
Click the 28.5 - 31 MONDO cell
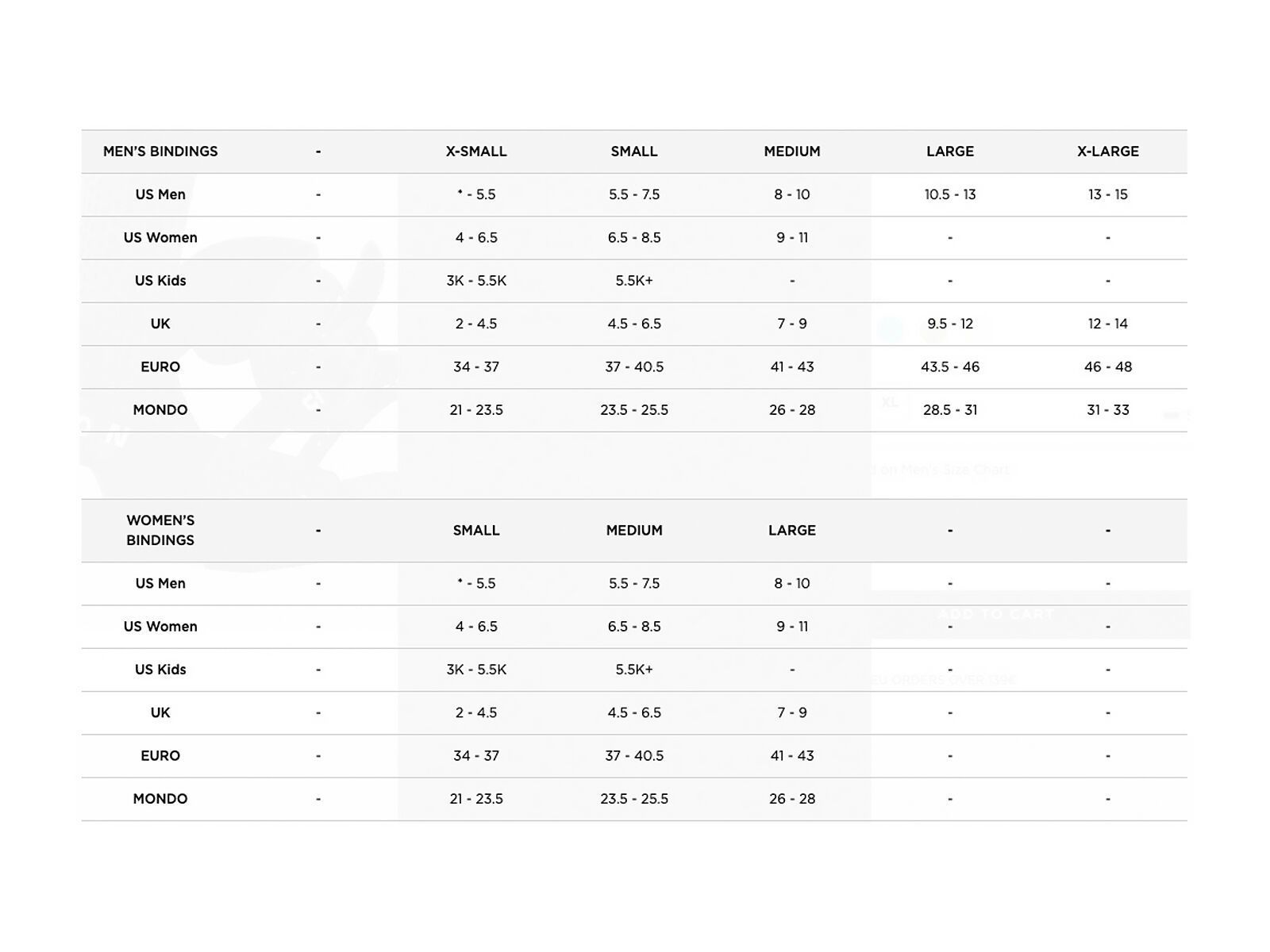click(949, 410)
